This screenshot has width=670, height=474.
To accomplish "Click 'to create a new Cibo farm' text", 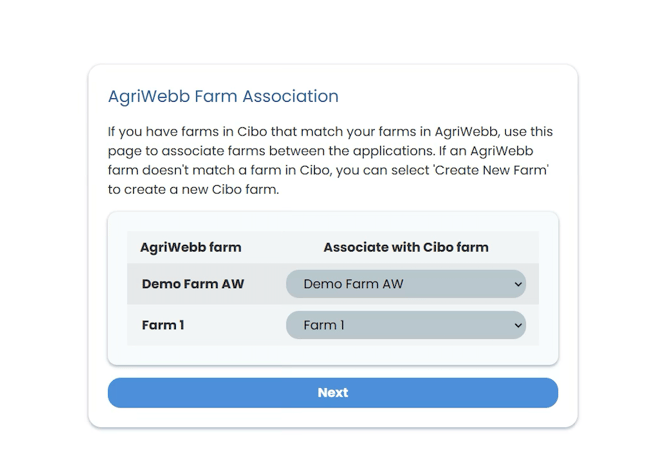I will [x=193, y=189].
